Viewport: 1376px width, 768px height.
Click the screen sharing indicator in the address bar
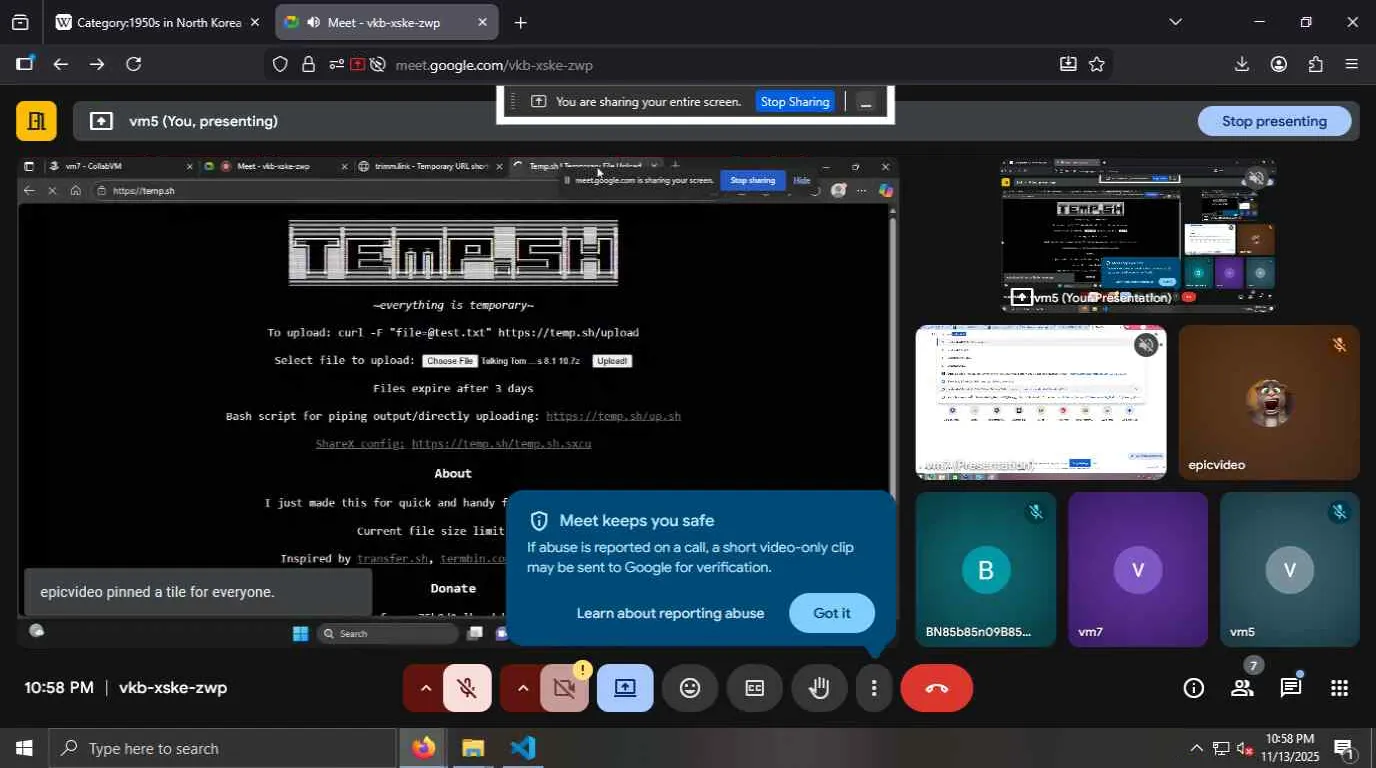[x=357, y=64]
